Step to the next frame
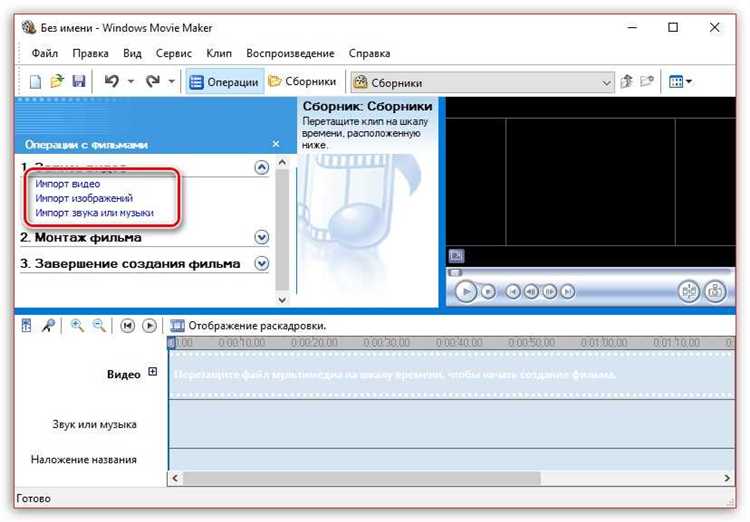 (549, 291)
